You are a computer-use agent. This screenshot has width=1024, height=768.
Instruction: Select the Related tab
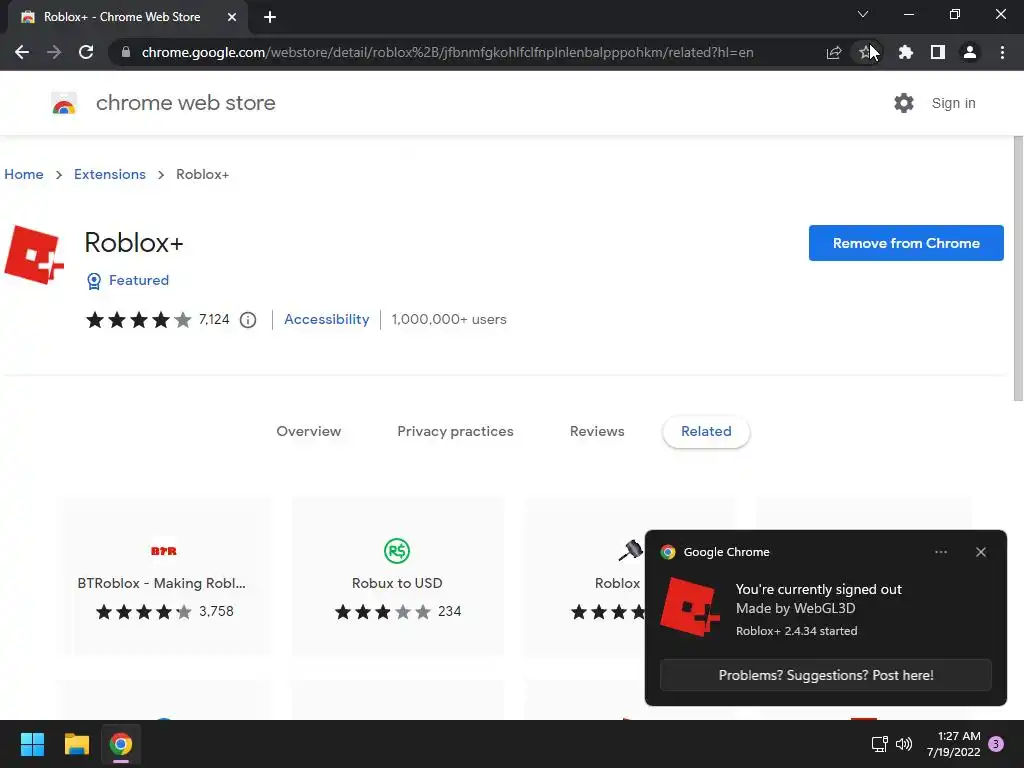click(706, 431)
